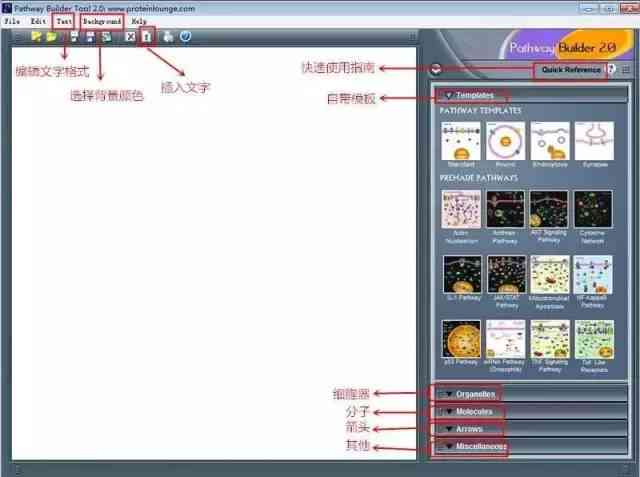The height and width of the screenshot is (477, 640).
Task: Open the Drosophila pathway thumbnail
Action: [505, 339]
